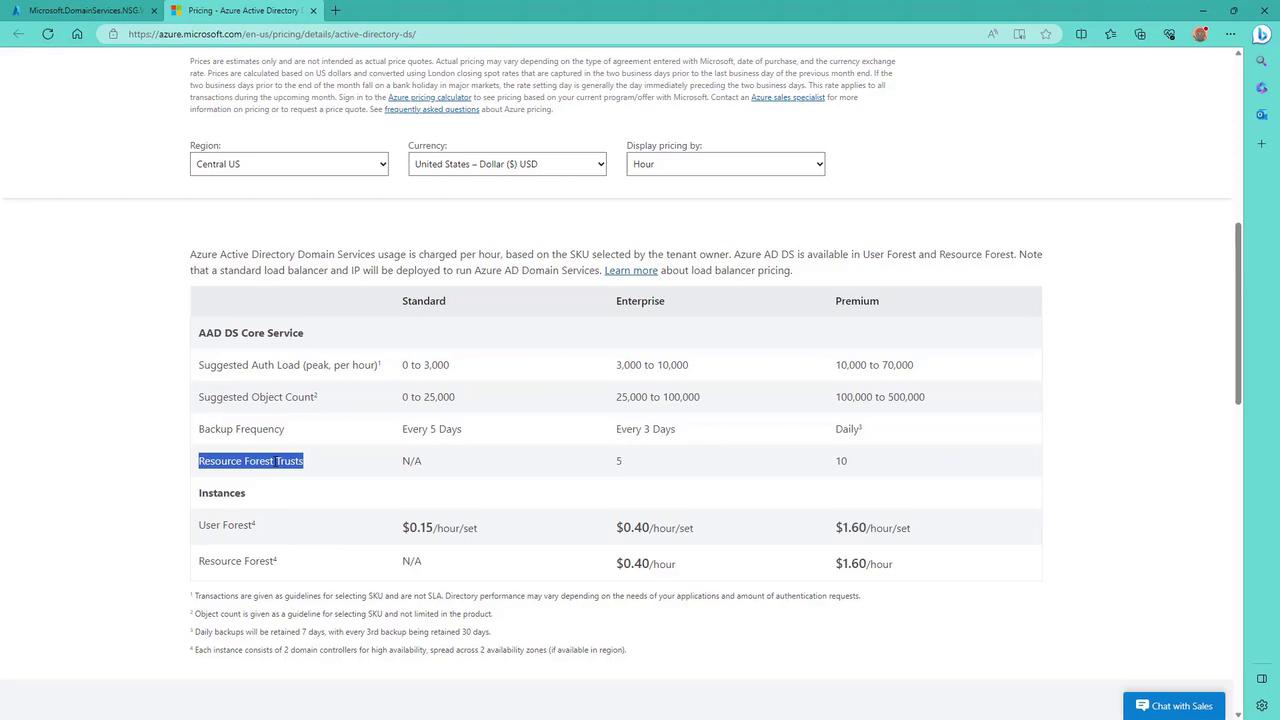Screen dimensions: 1280x720
Task: Click the Standard column header
Action: [x=424, y=301]
